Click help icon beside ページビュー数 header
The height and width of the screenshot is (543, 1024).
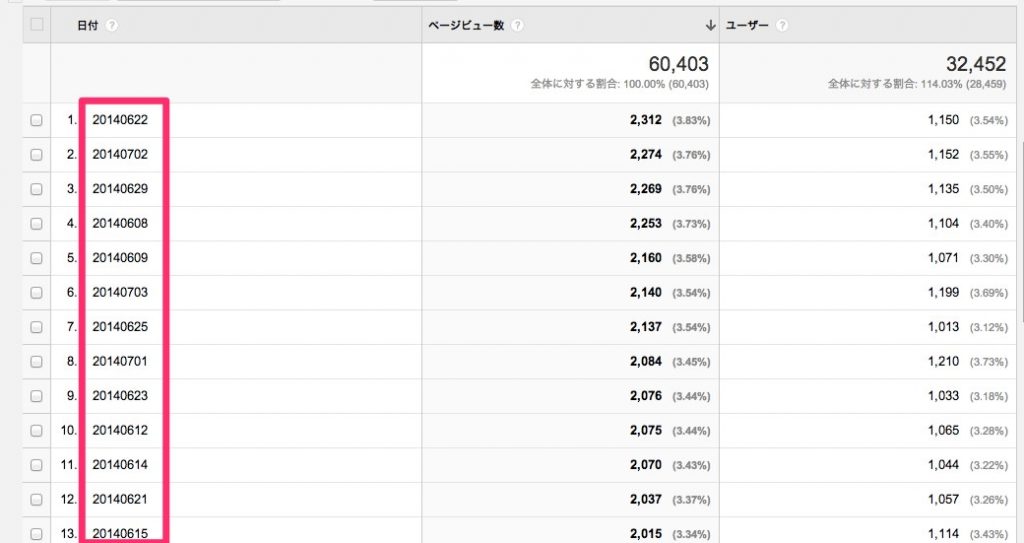(x=517, y=25)
